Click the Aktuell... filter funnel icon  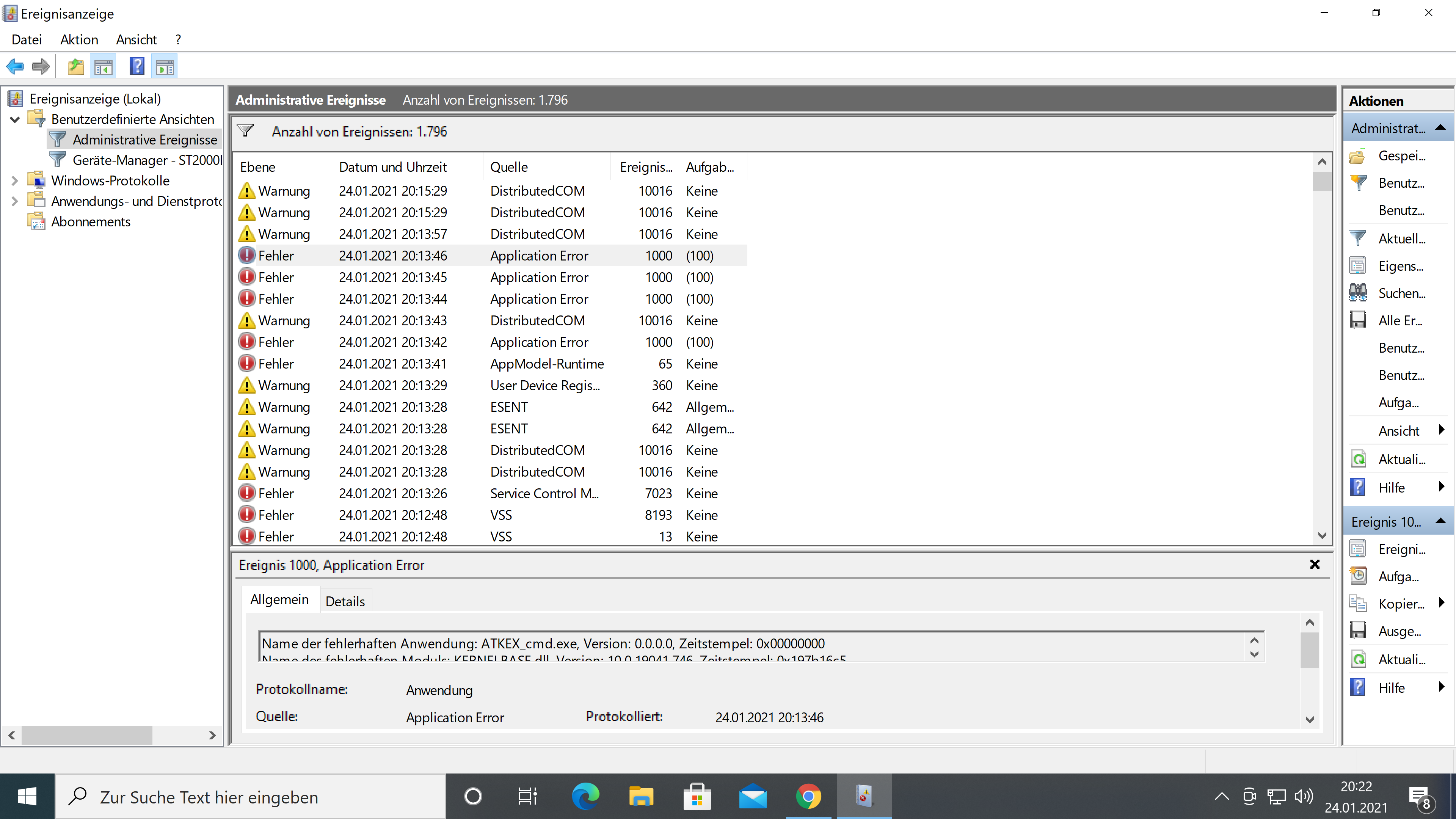[x=1358, y=238]
